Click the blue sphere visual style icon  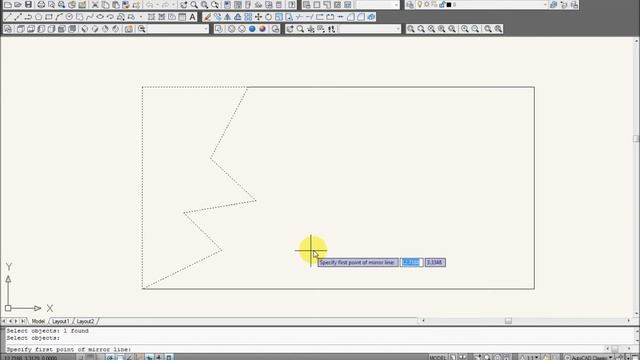pyautogui.click(x=252, y=29)
